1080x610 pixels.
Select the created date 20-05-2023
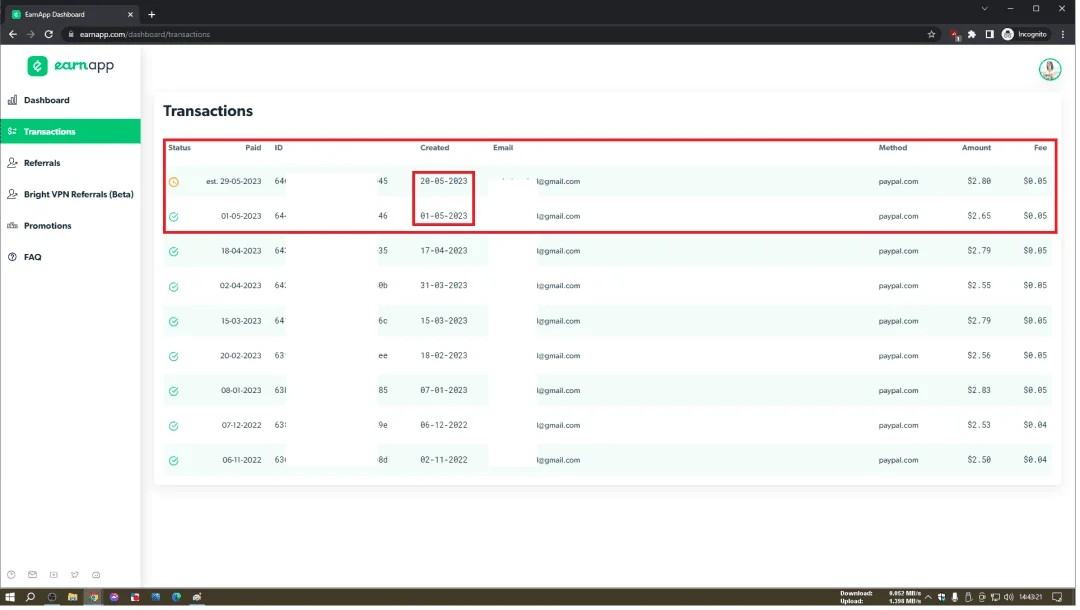pyautogui.click(x=444, y=182)
